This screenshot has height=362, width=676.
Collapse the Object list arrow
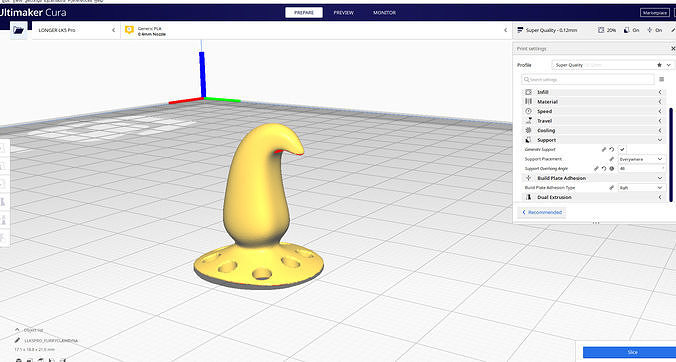(x=17, y=330)
